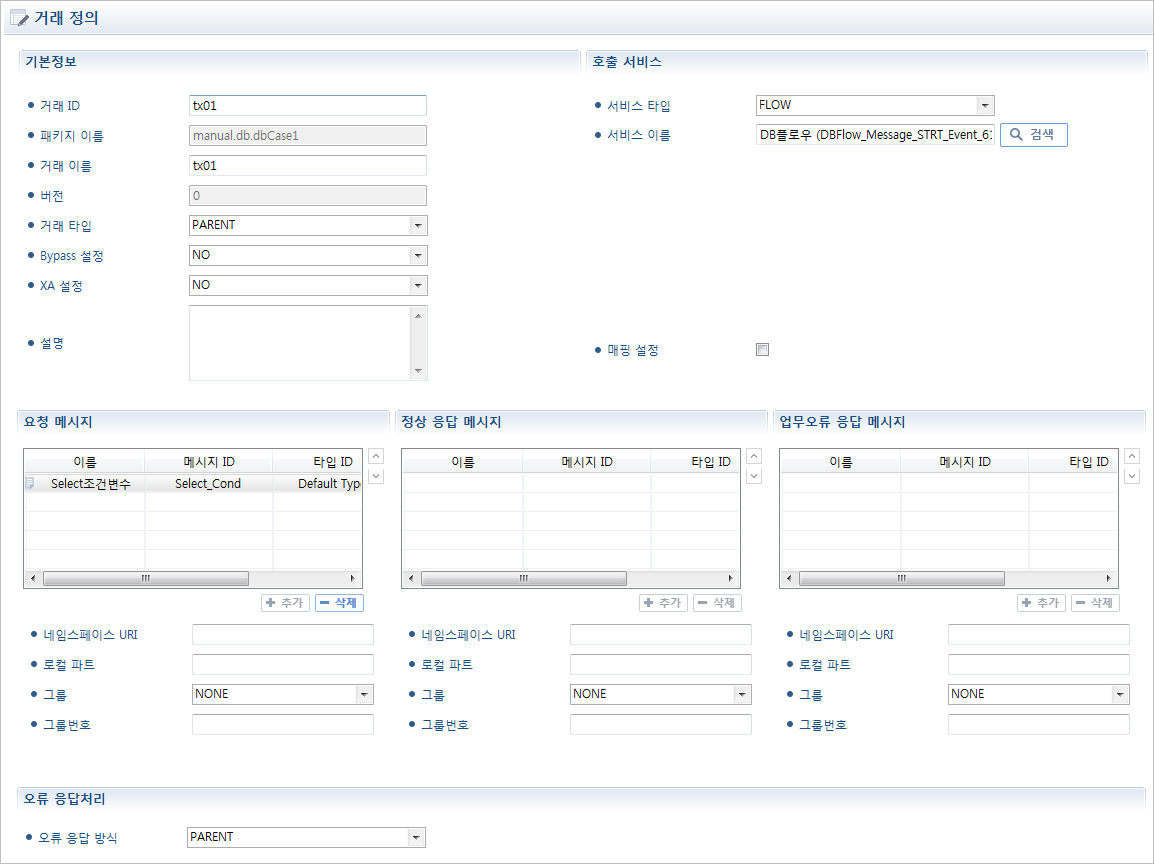1154x864 pixels.
Task: Click the 거래 ID input field
Action: pyautogui.click(x=307, y=105)
